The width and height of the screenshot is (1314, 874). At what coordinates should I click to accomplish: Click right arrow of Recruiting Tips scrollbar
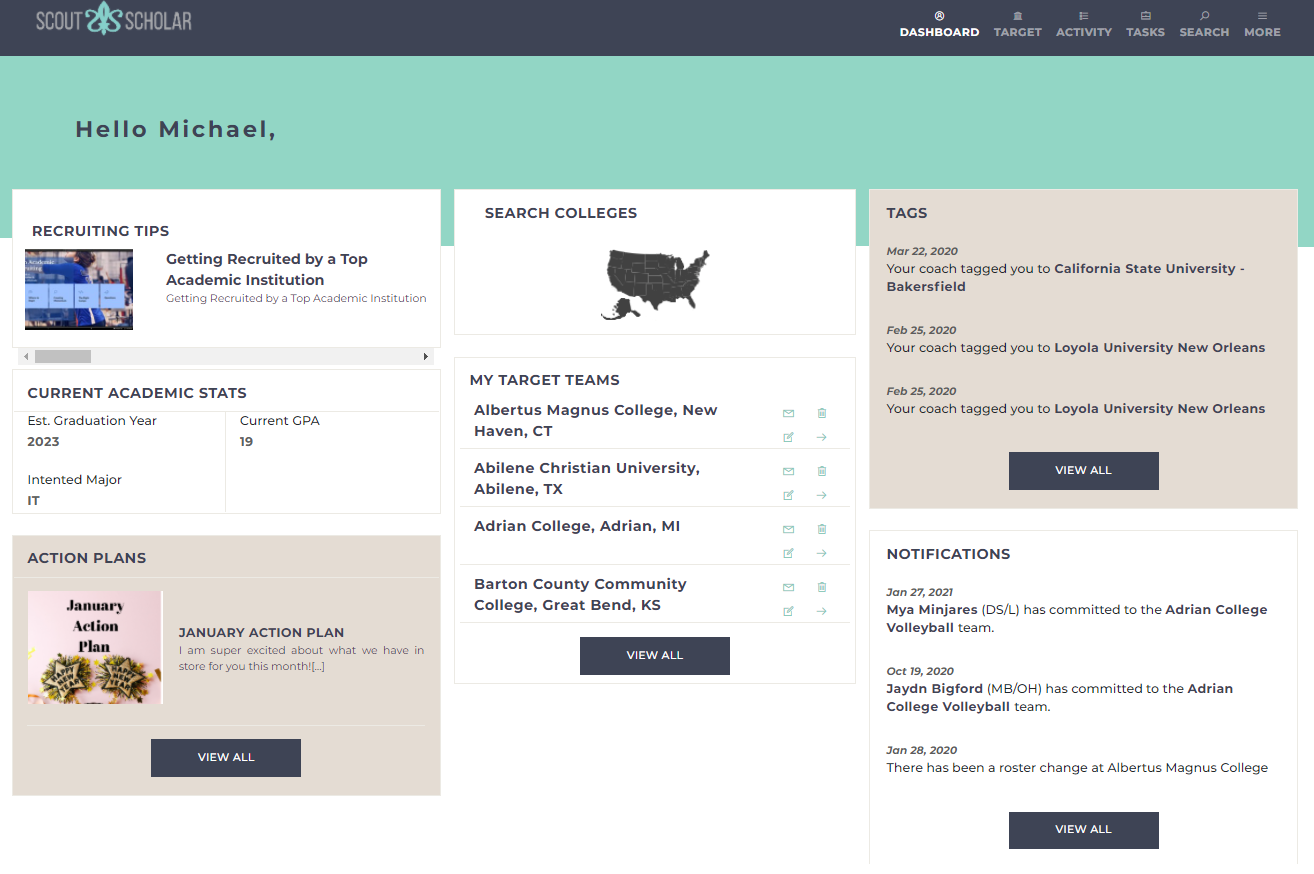point(425,356)
